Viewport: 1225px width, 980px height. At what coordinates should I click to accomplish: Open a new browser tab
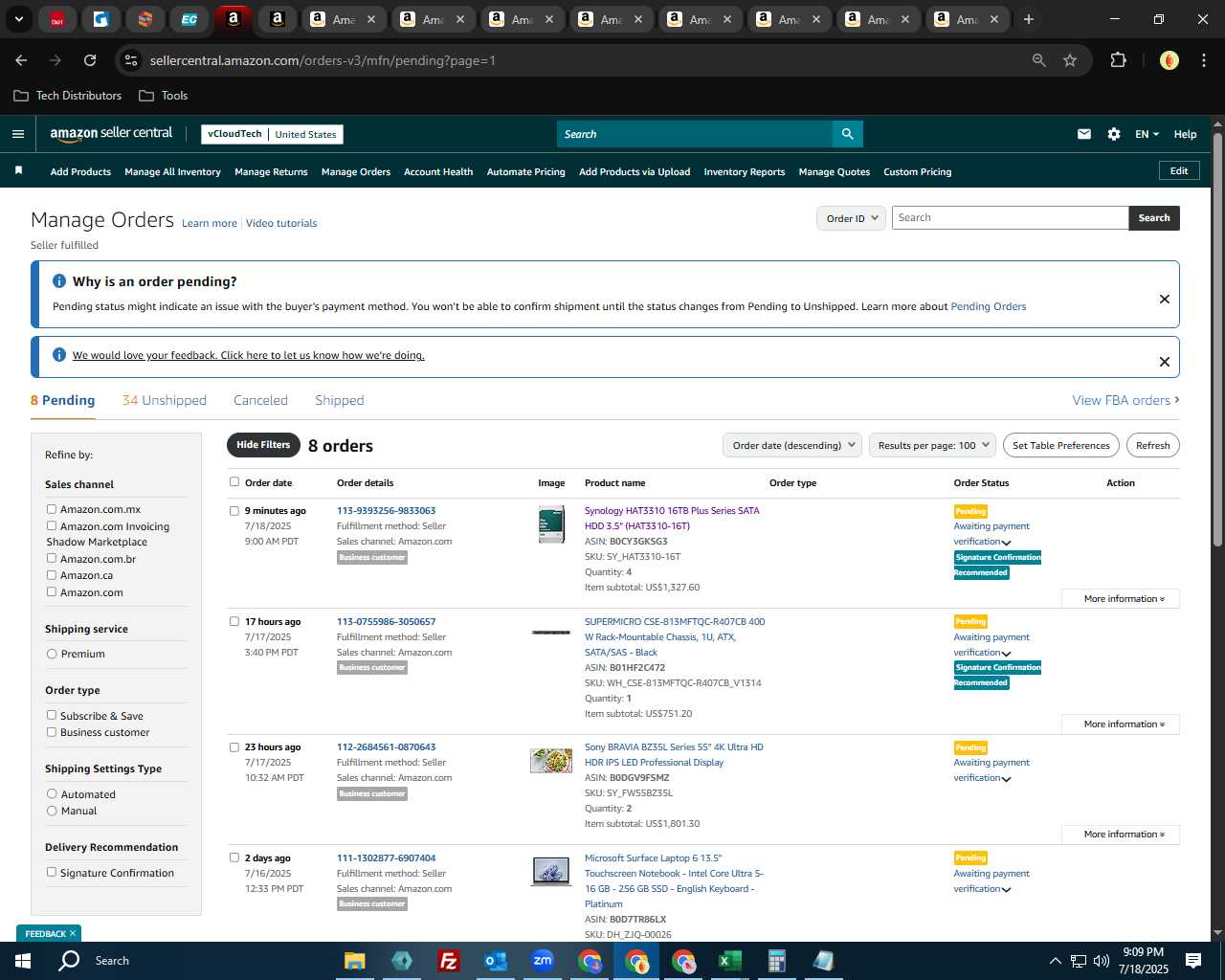pos(1029,19)
